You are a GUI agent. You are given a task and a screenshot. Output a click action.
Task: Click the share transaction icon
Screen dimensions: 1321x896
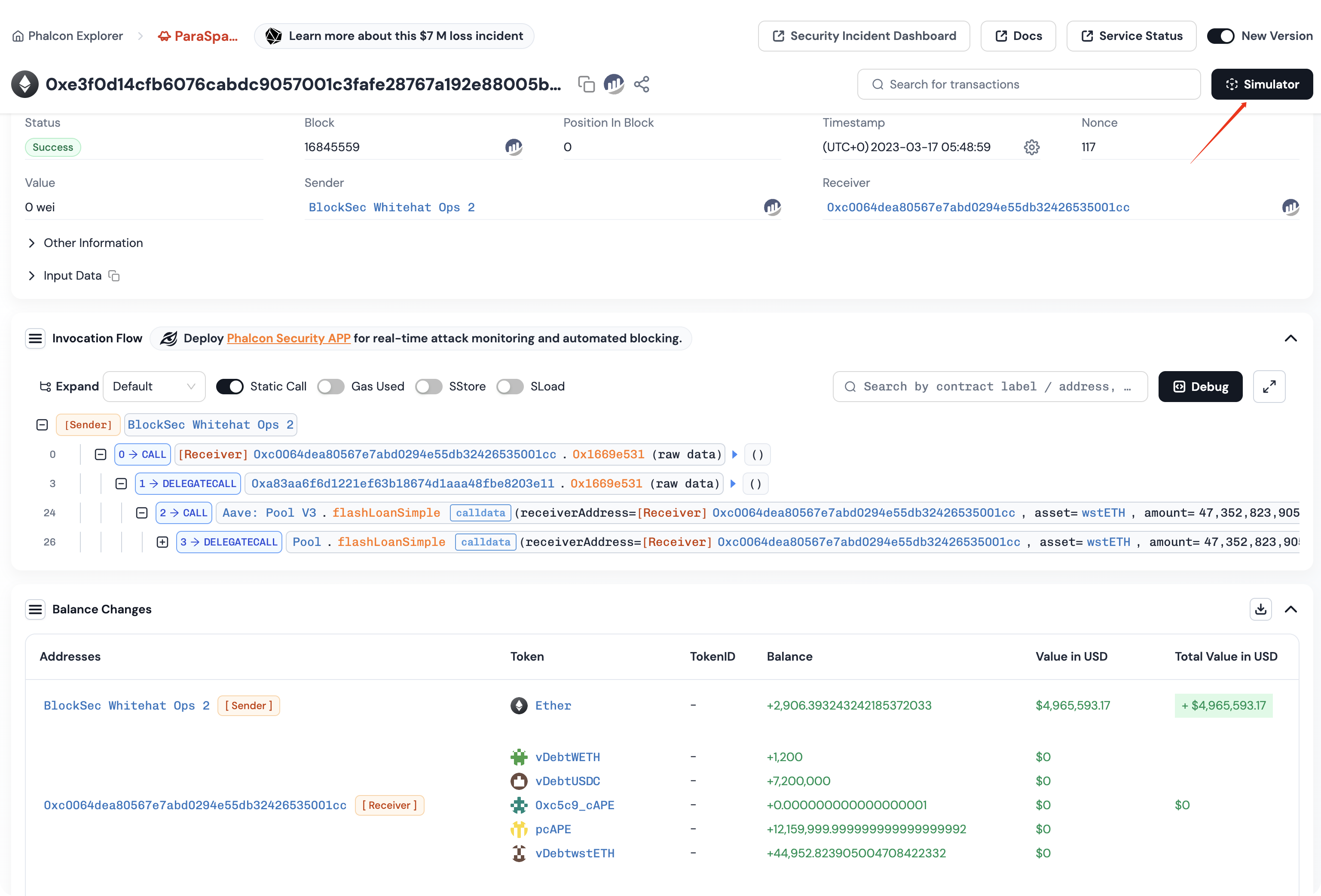pyautogui.click(x=641, y=84)
